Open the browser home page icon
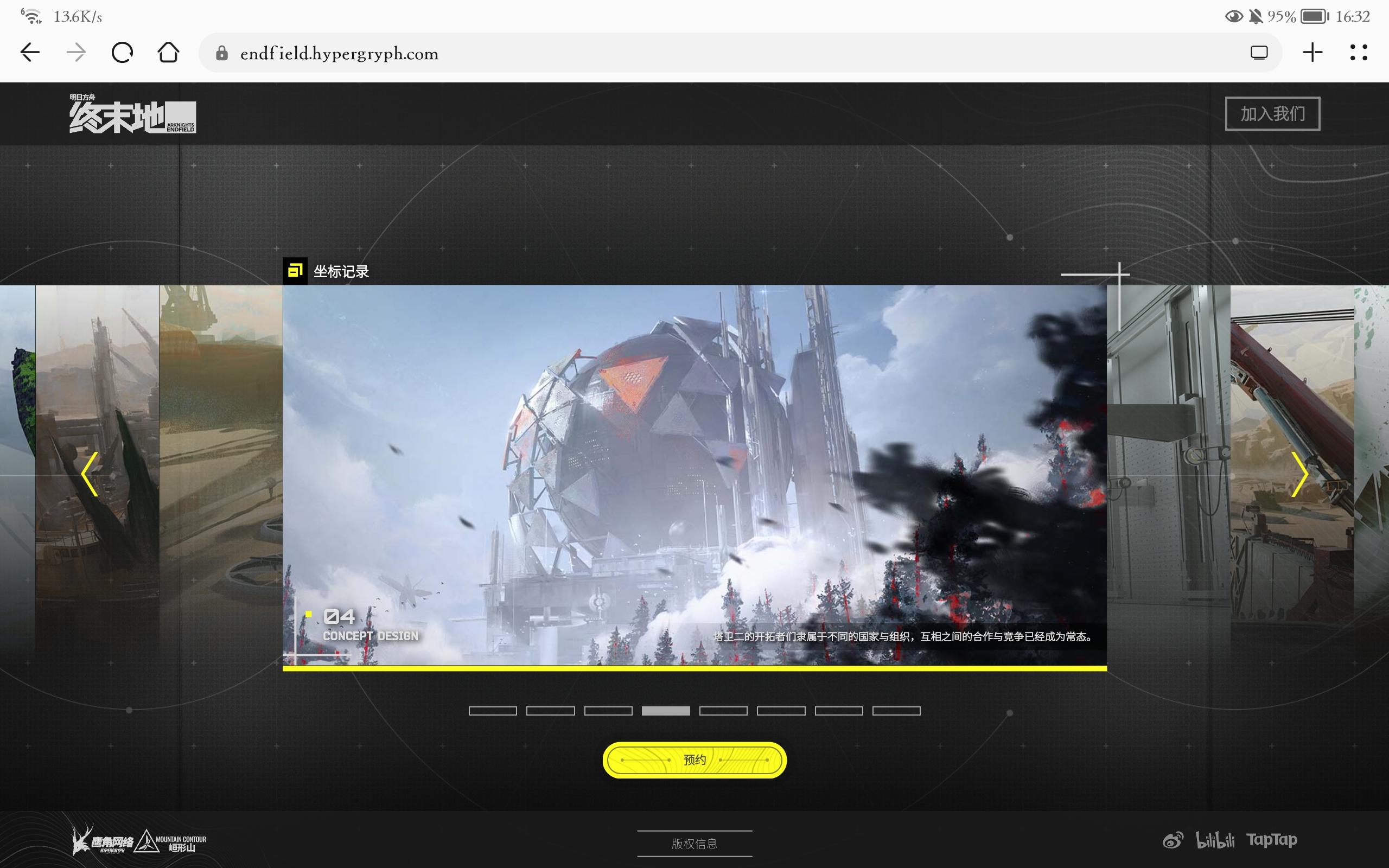The image size is (1389, 868). [168, 52]
